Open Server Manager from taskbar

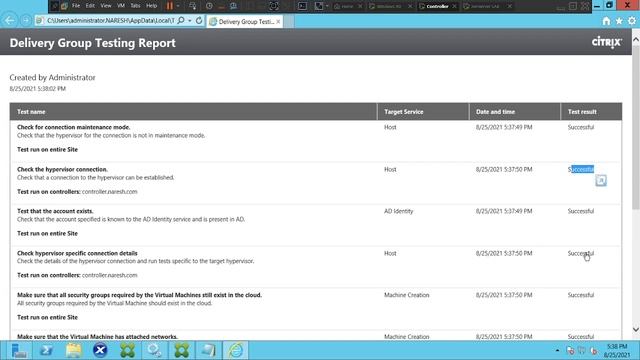(x=18, y=350)
